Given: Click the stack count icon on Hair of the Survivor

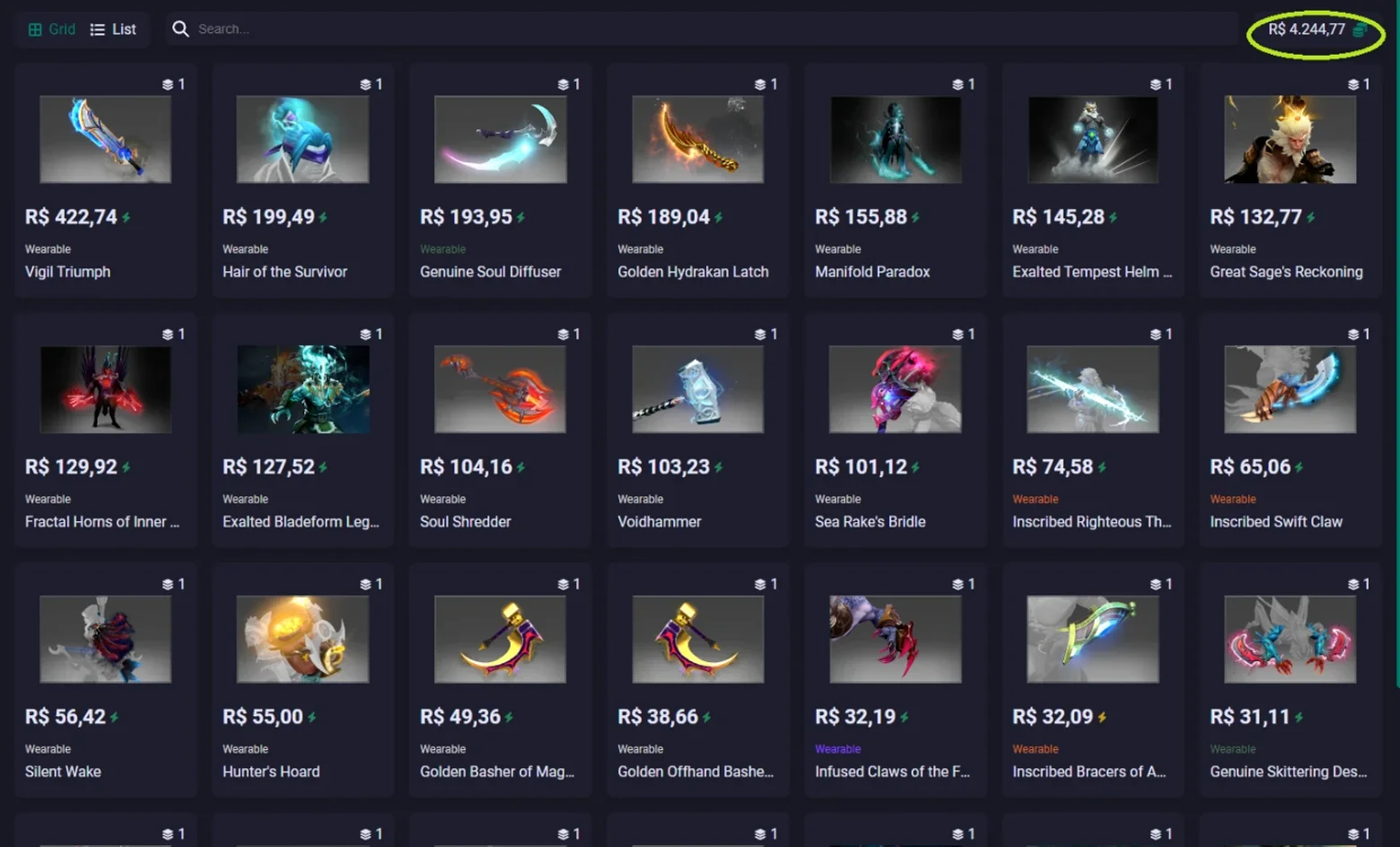Looking at the screenshot, I should (365, 84).
